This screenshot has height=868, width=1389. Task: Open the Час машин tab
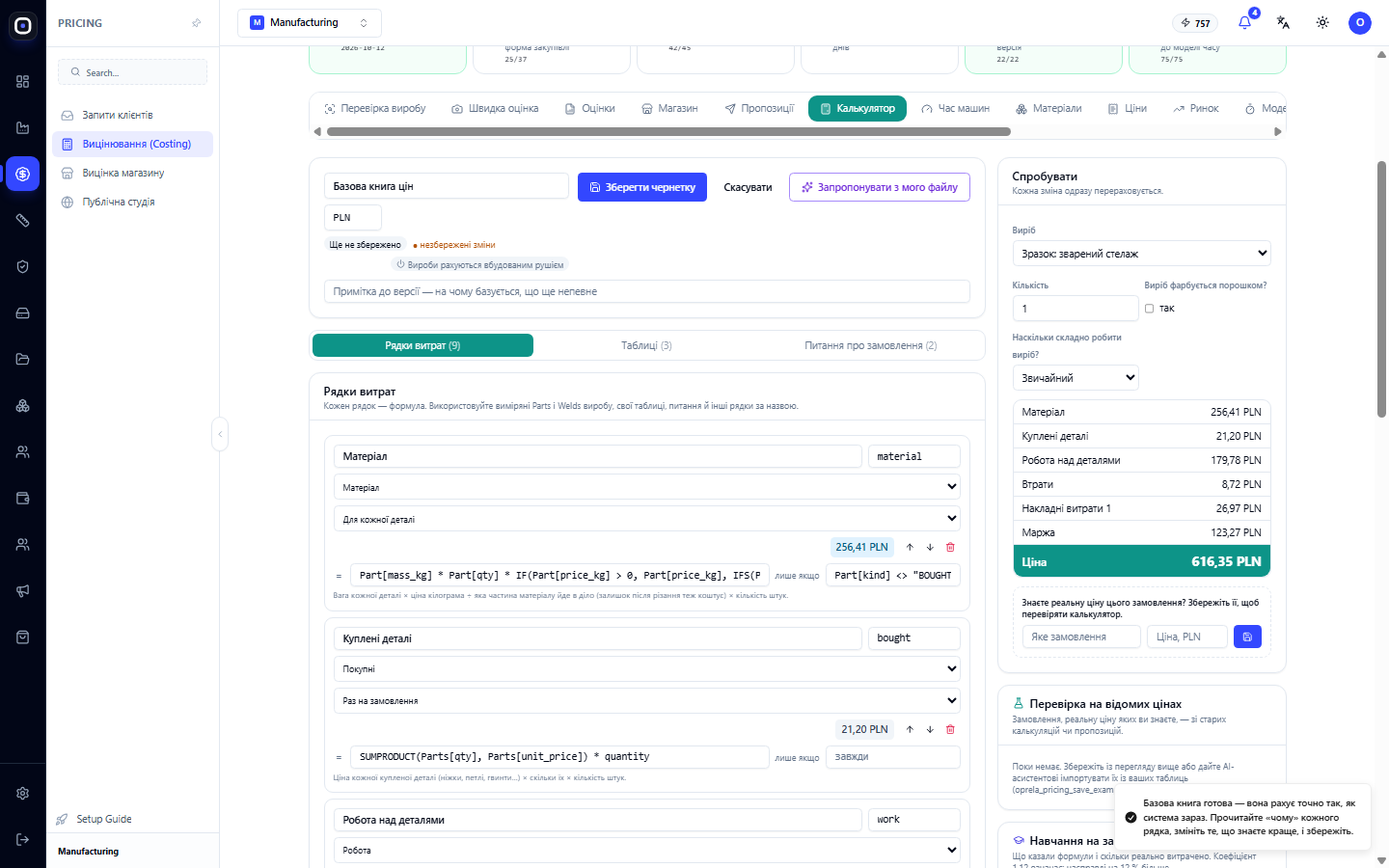point(956,109)
